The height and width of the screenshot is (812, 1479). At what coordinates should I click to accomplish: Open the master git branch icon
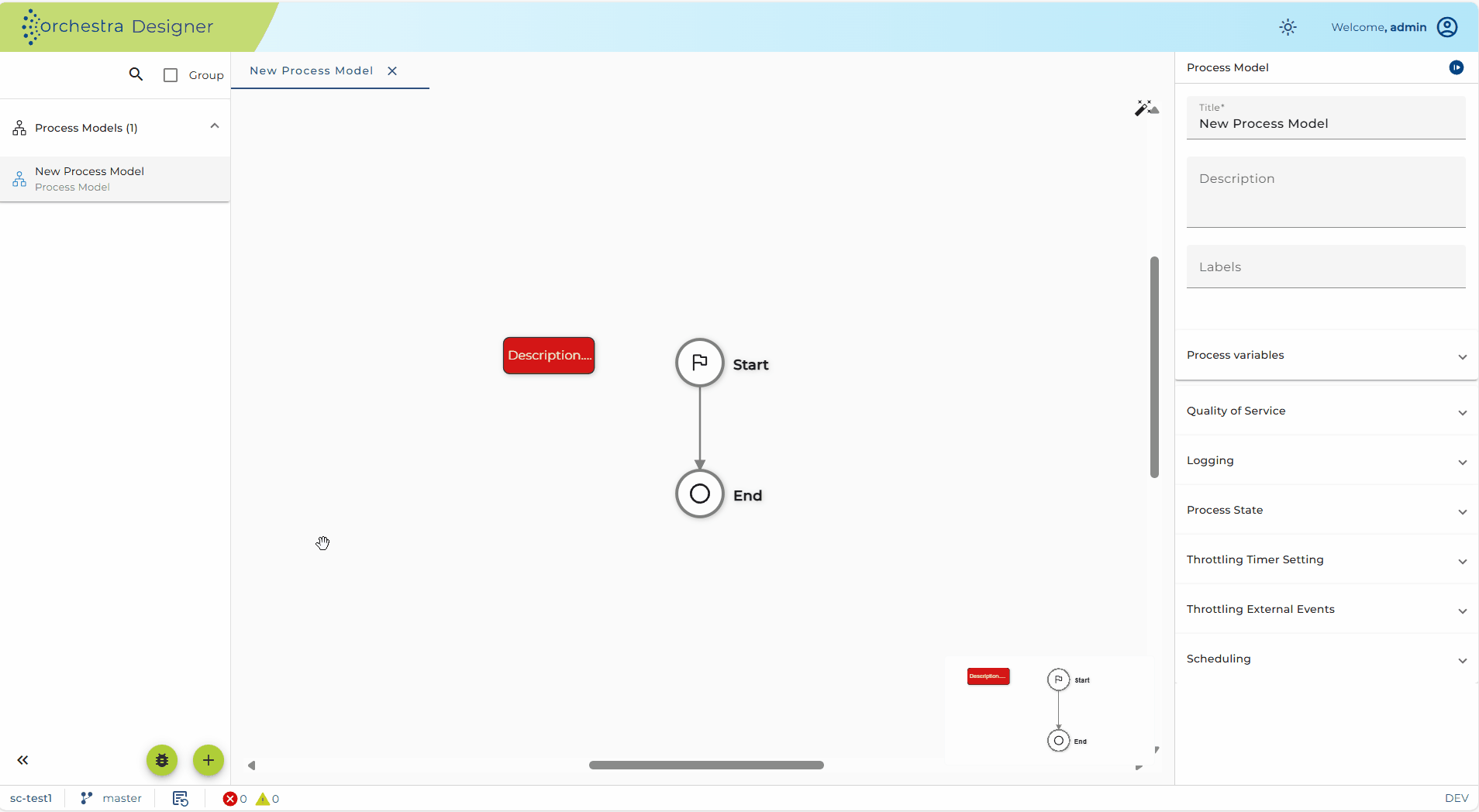tap(87, 798)
